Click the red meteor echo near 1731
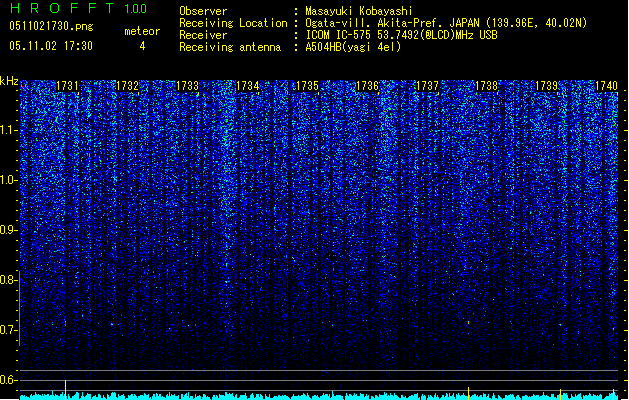Screen dimensions: 629x400 pos(65,323)
